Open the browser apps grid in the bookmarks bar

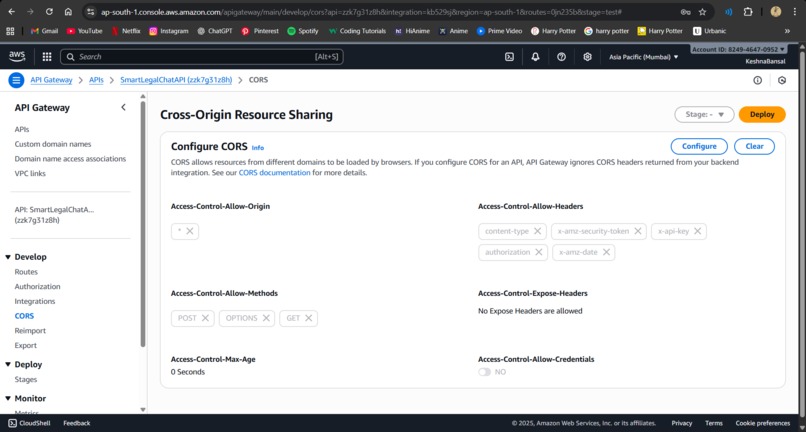click(x=10, y=31)
